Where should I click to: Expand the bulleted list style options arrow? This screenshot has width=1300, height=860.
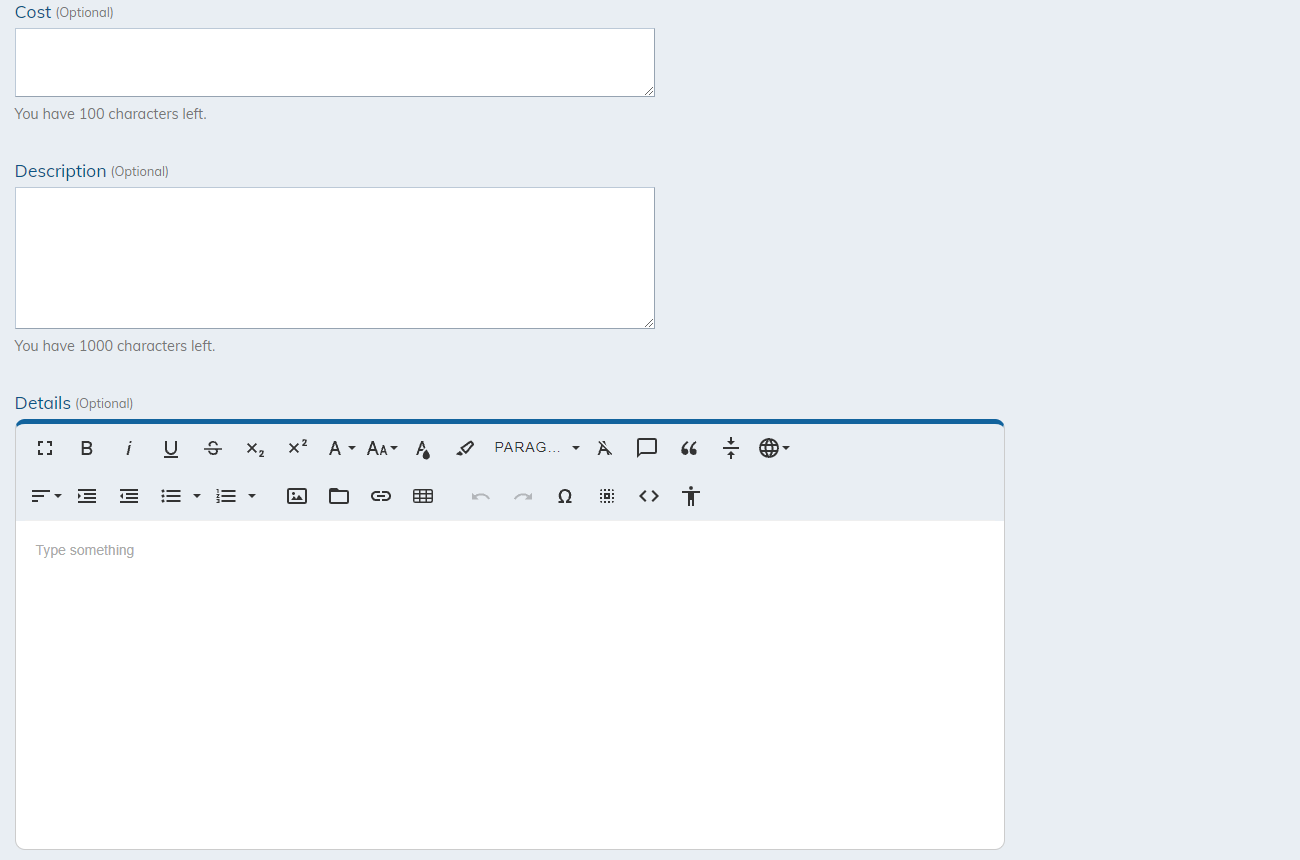[196, 496]
